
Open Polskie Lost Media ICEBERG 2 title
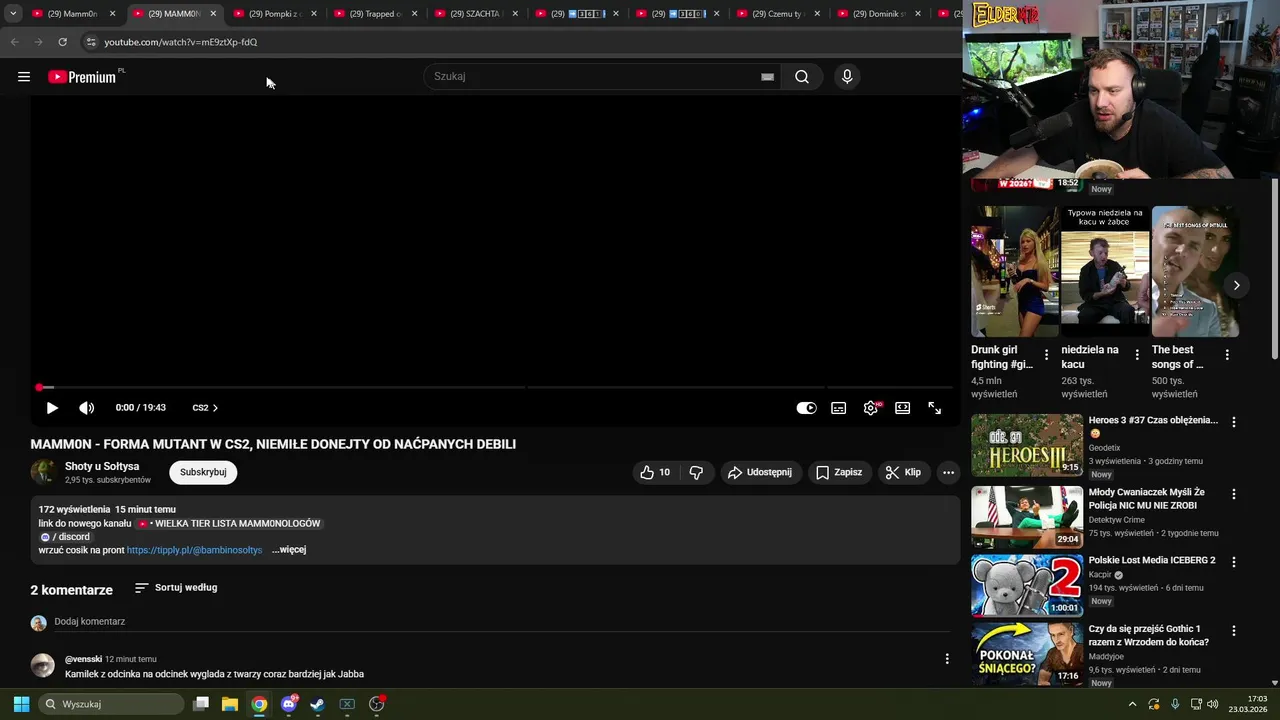[x=1152, y=560]
